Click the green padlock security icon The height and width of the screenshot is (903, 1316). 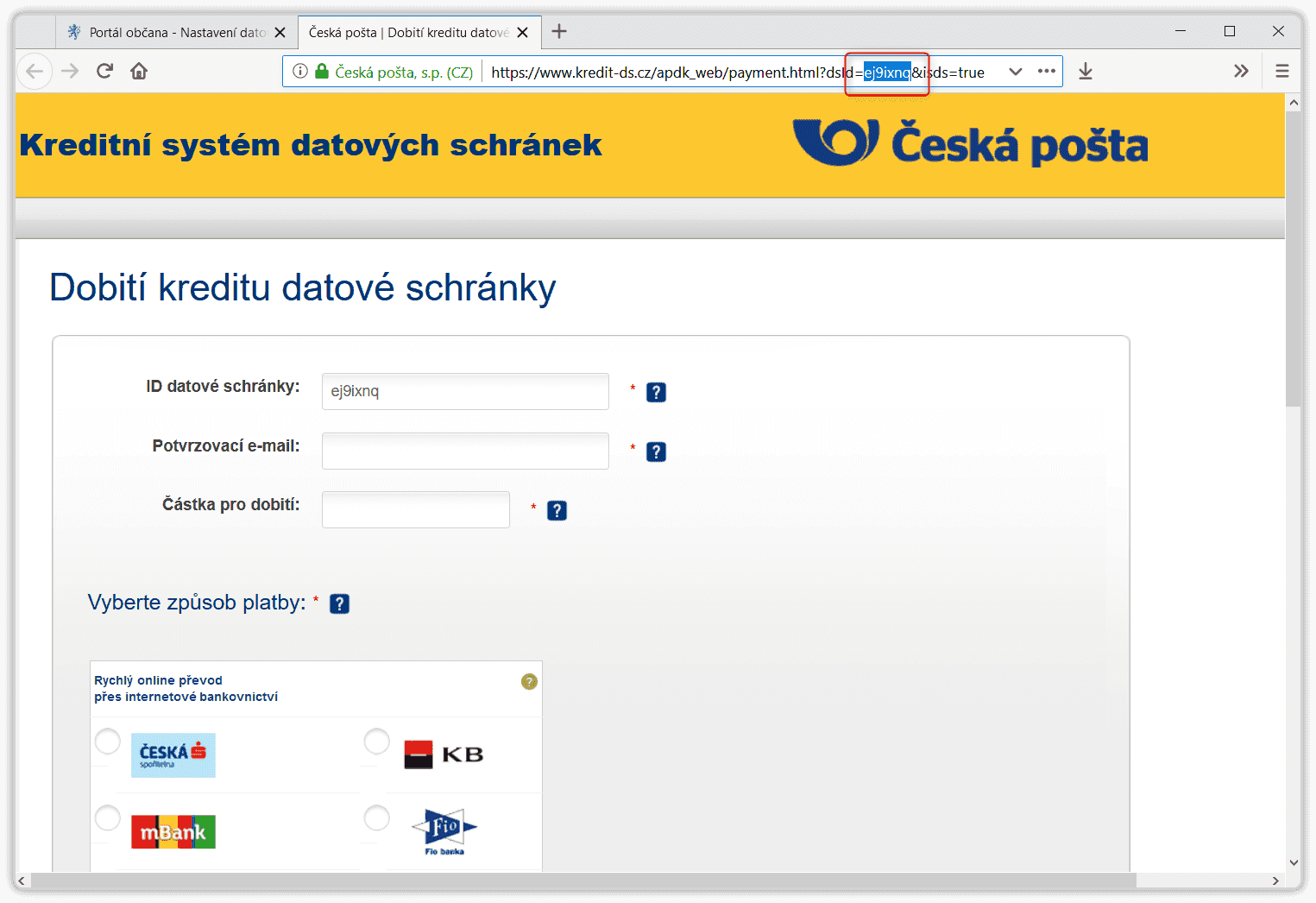[x=322, y=71]
